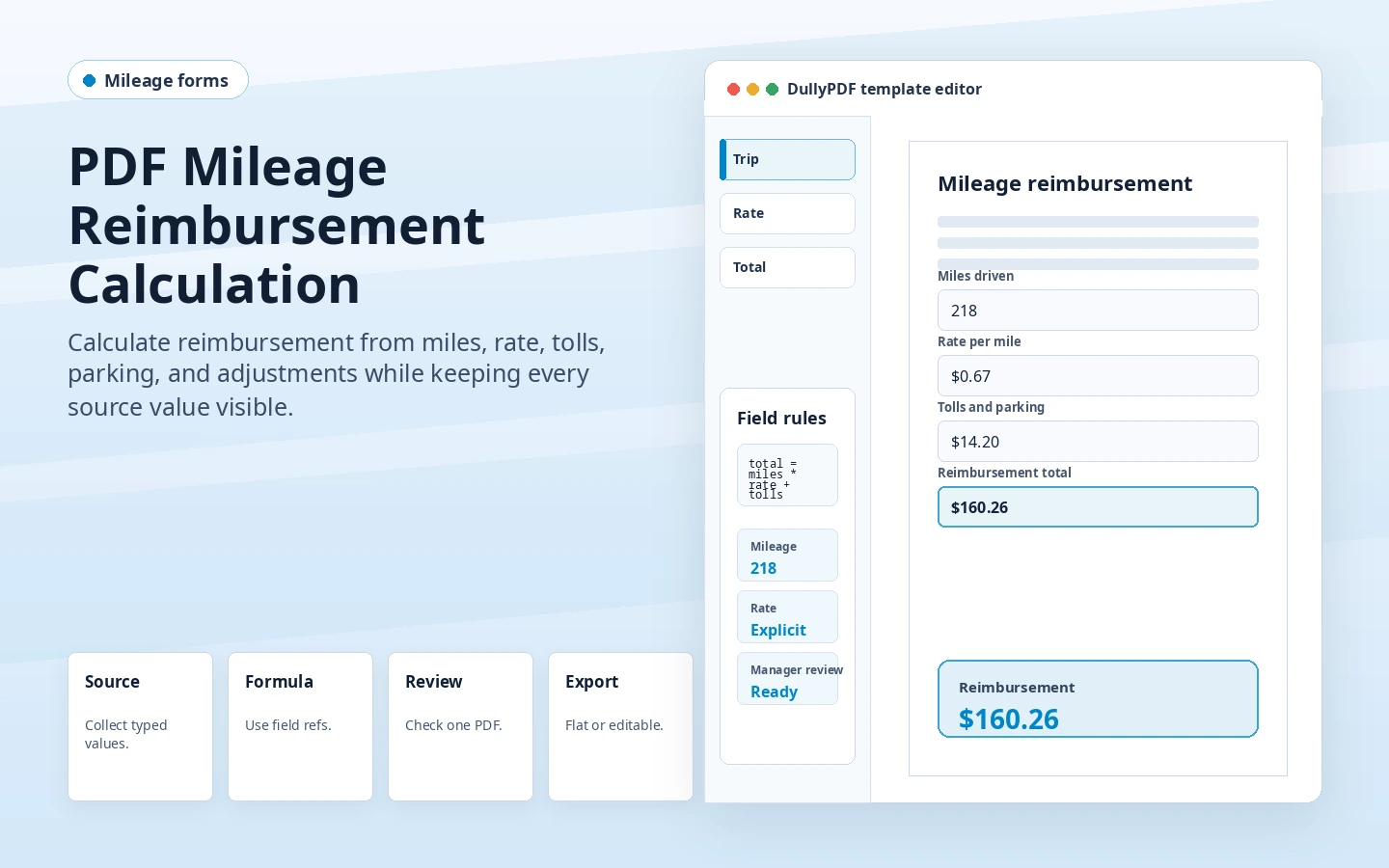Click the formula code box in Field rules
The width and height of the screenshot is (1389, 868).
tap(787, 475)
